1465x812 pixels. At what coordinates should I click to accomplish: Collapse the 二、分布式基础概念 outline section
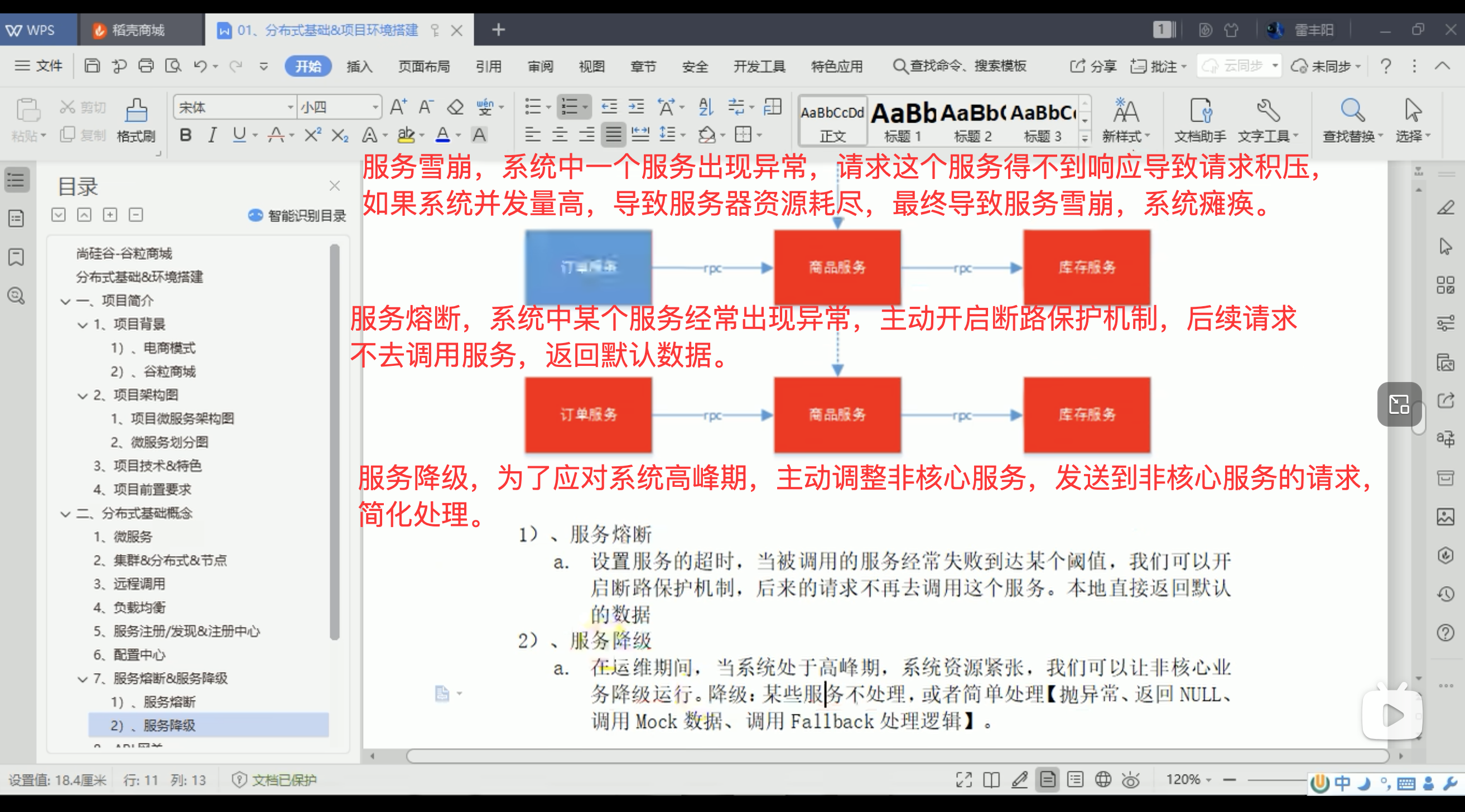[65, 514]
